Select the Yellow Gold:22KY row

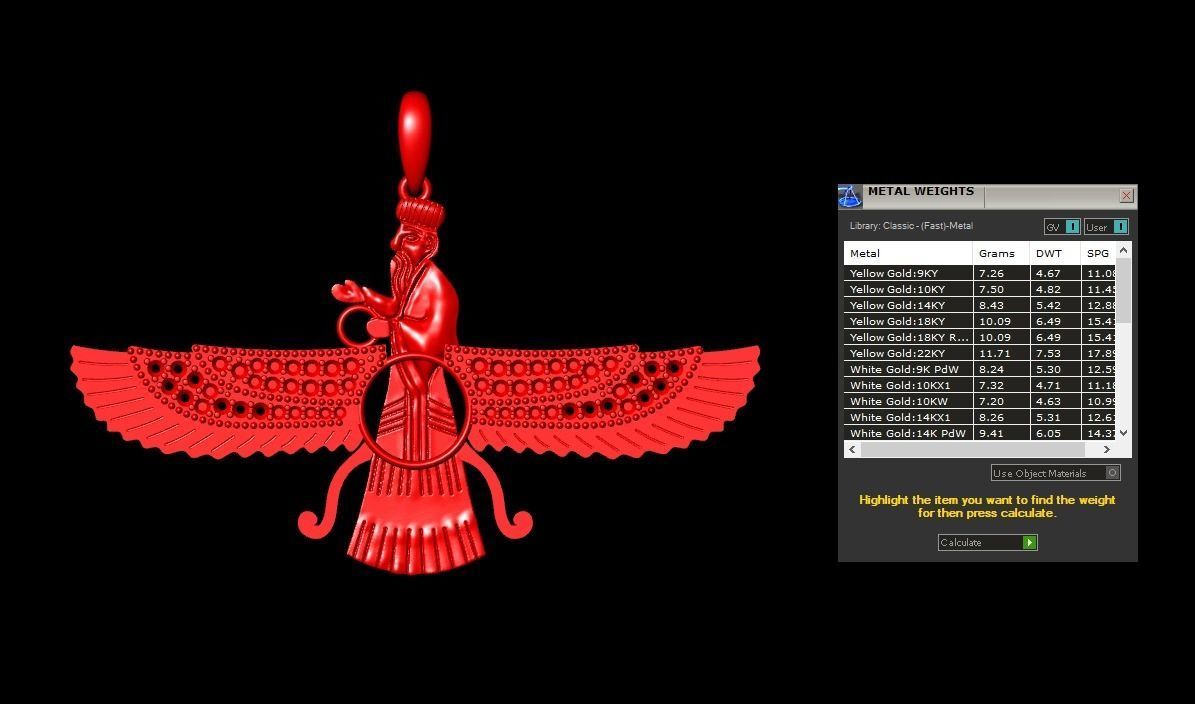point(980,353)
